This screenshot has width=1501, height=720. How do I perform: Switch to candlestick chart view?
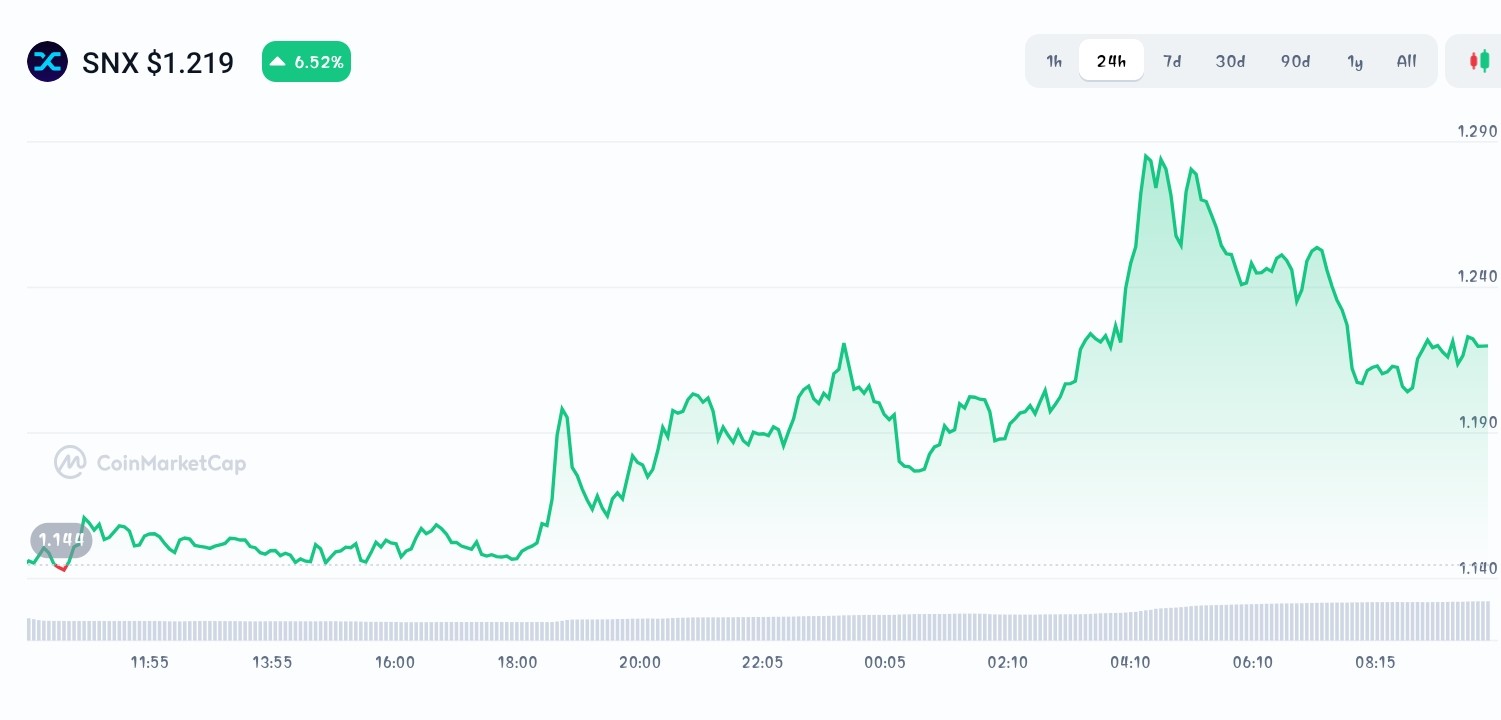1478,61
